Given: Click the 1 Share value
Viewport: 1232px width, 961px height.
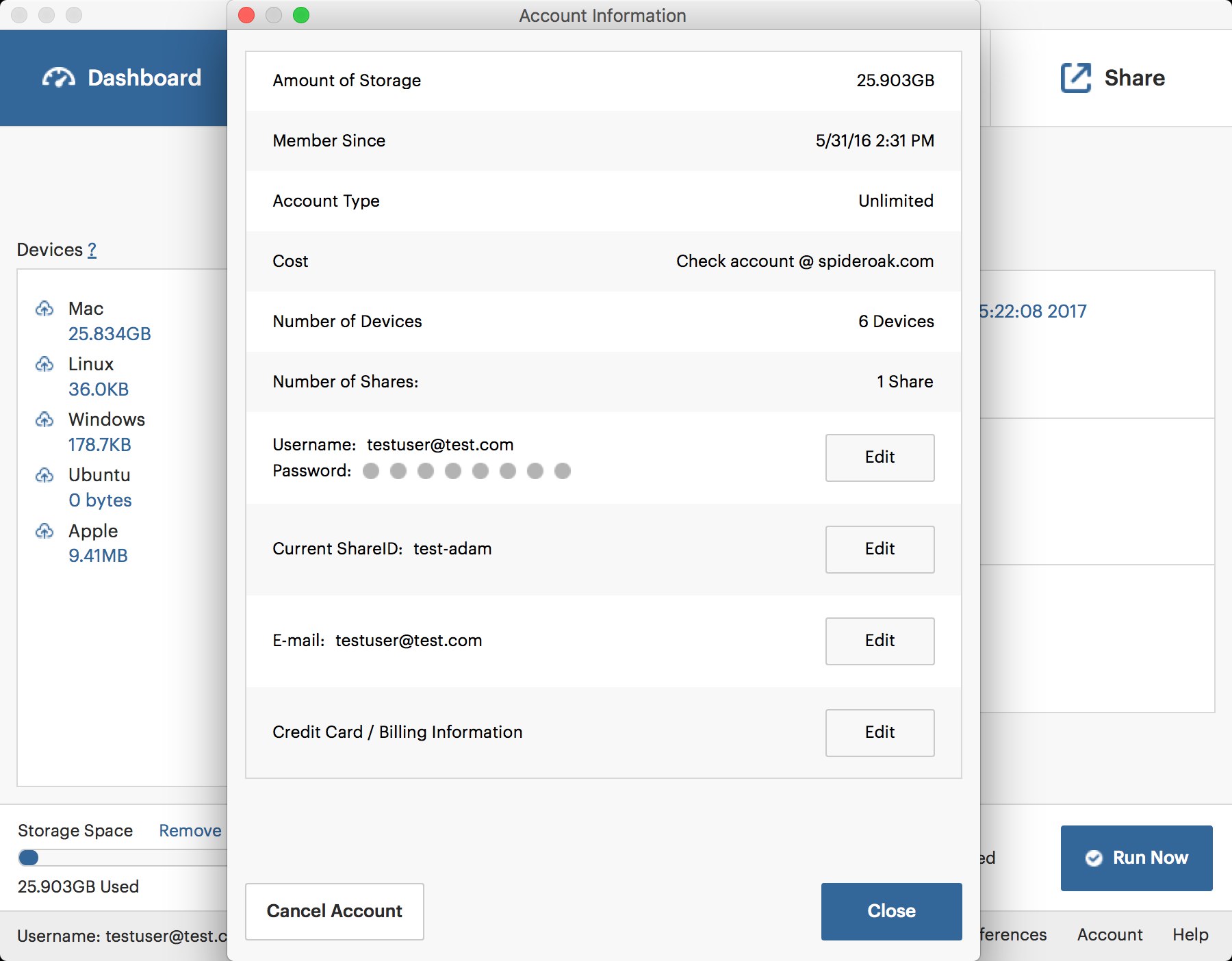Looking at the screenshot, I should point(905,382).
